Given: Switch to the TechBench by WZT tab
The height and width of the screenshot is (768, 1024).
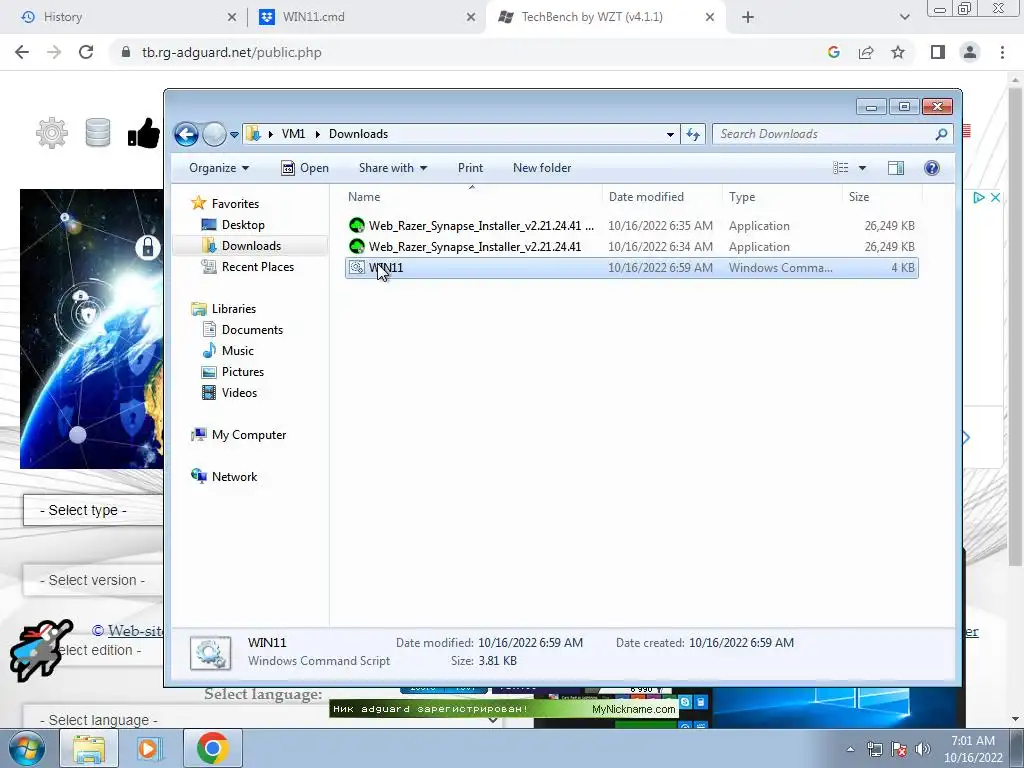Looking at the screenshot, I should pos(604,17).
